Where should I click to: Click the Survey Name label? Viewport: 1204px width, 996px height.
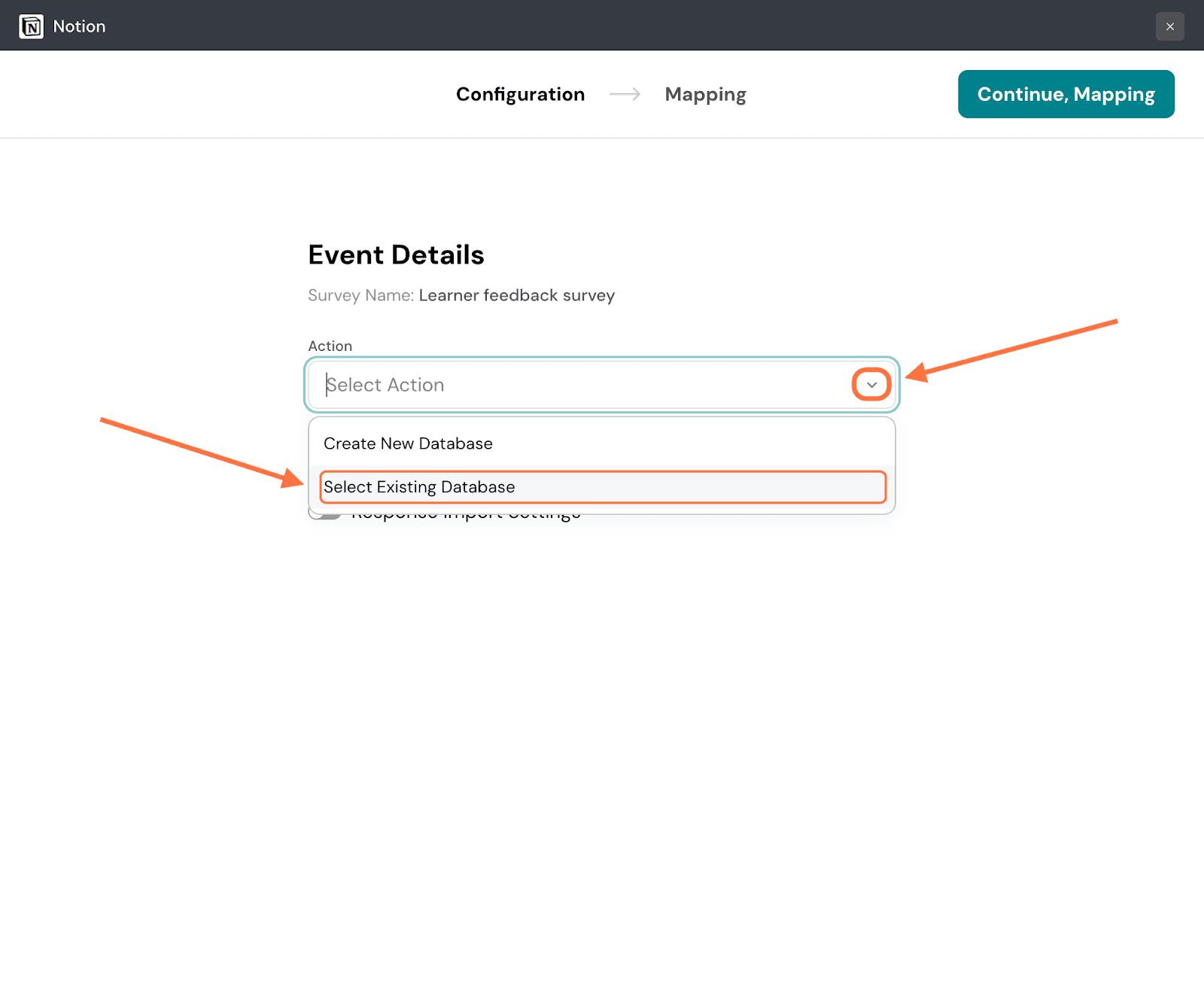click(x=360, y=295)
